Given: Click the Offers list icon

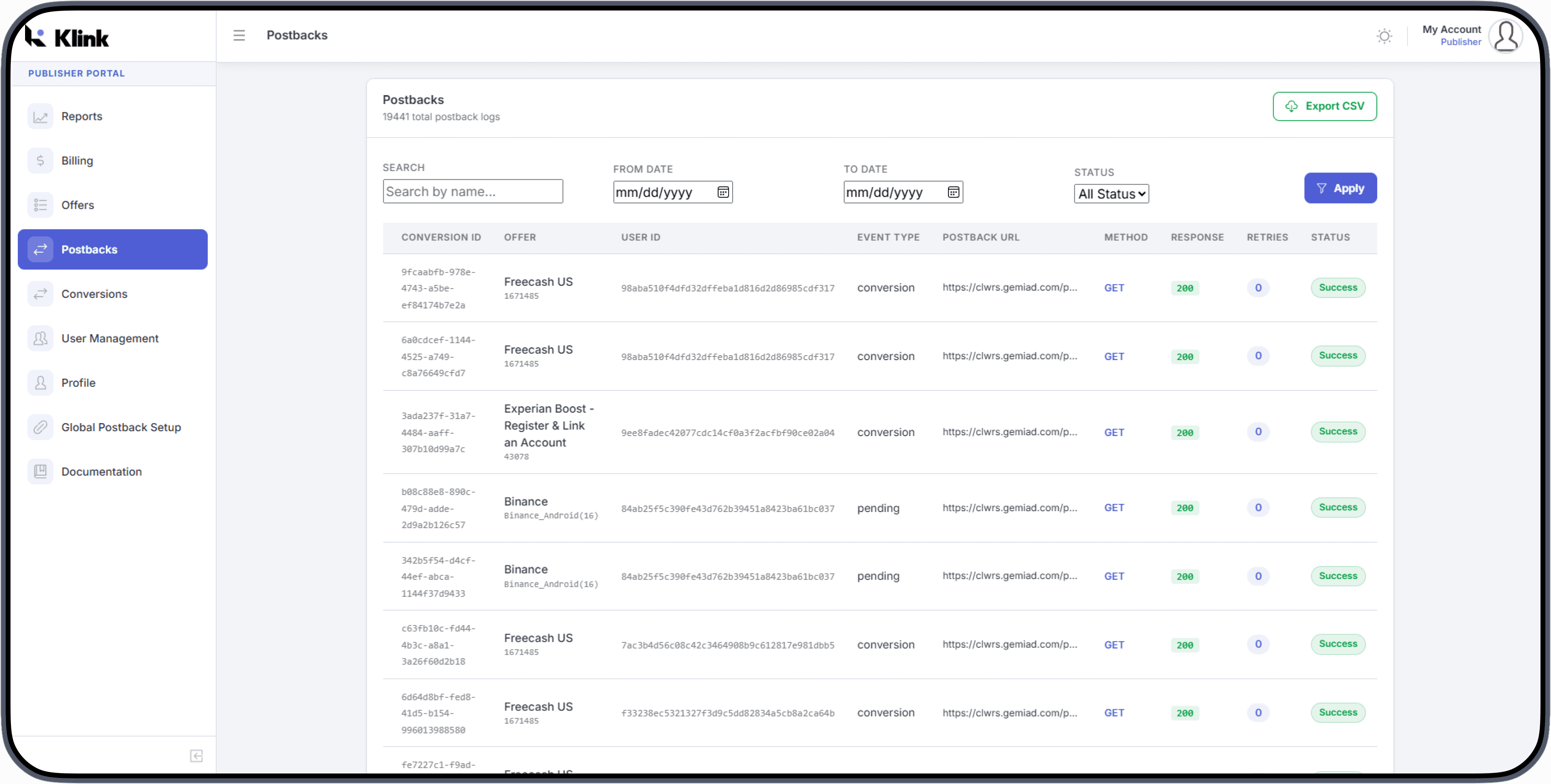Looking at the screenshot, I should click(40, 205).
